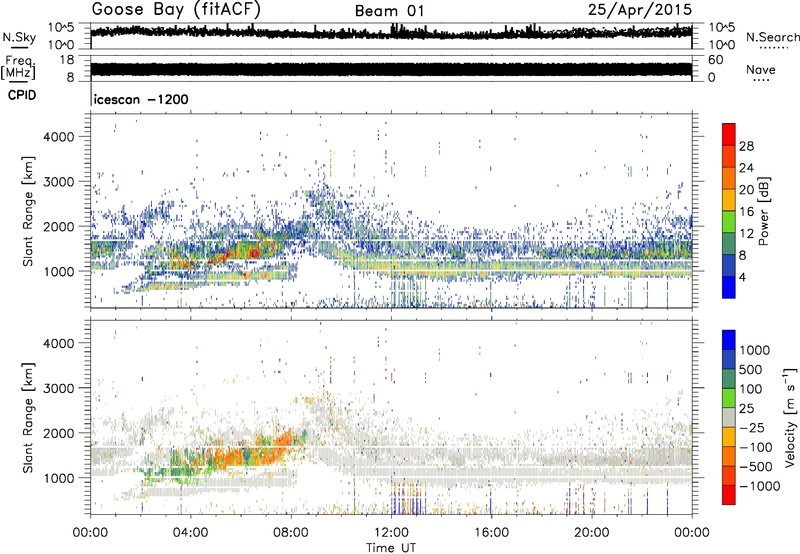Select the red bottom segment of Velocity colorbar
This screenshot has height=554, width=800.
(729, 495)
